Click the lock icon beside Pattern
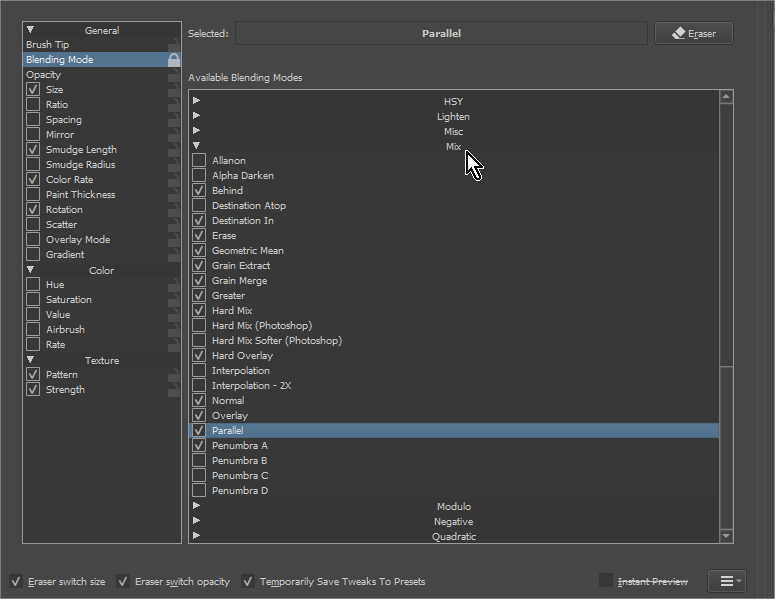Viewport: 775px width, 599px height. pyautogui.click(x=173, y=375)
